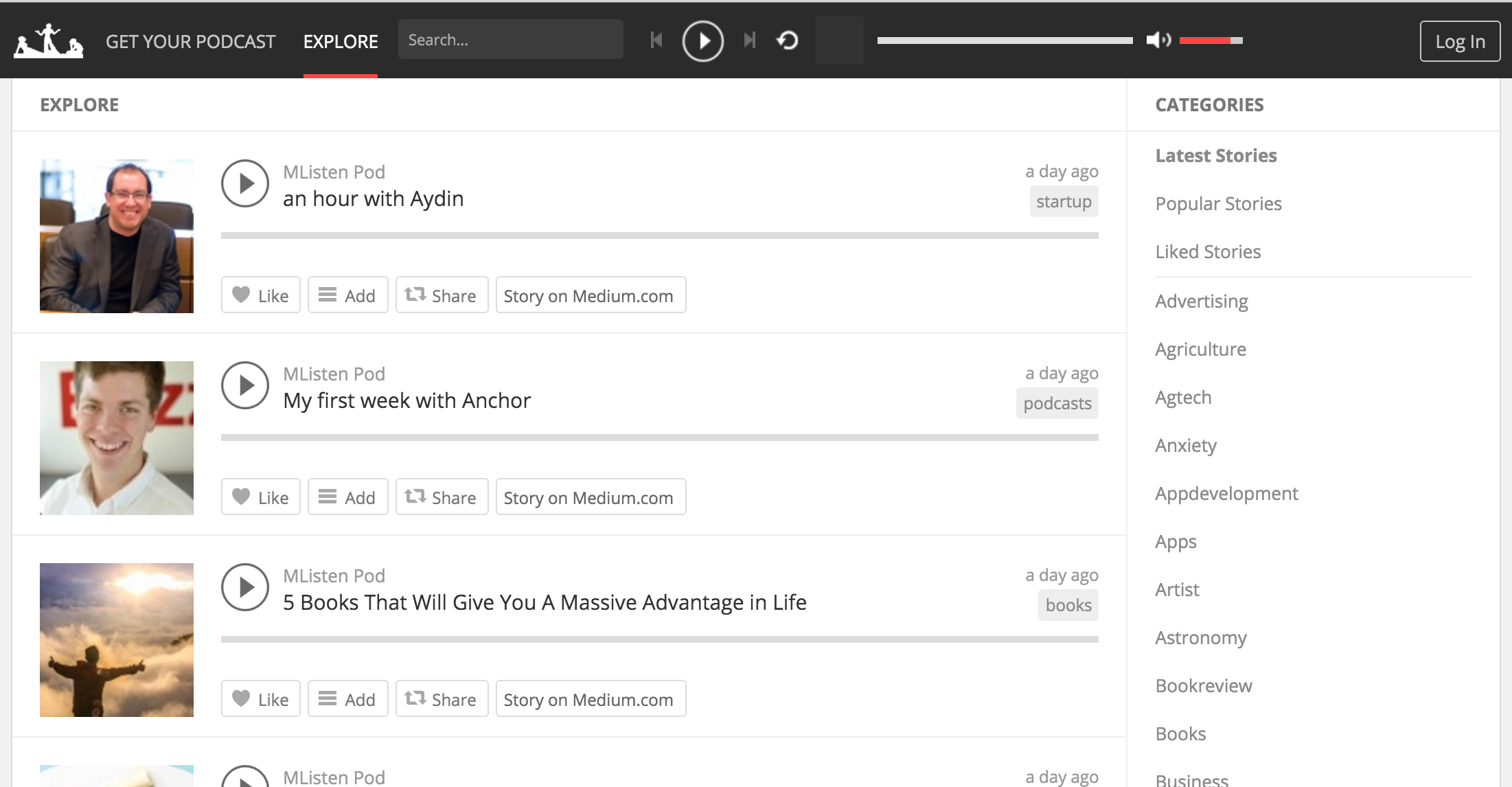This screenshot has height=787, width=1512.
Task: Click the Log In button
Action: tap(1460, 42)
